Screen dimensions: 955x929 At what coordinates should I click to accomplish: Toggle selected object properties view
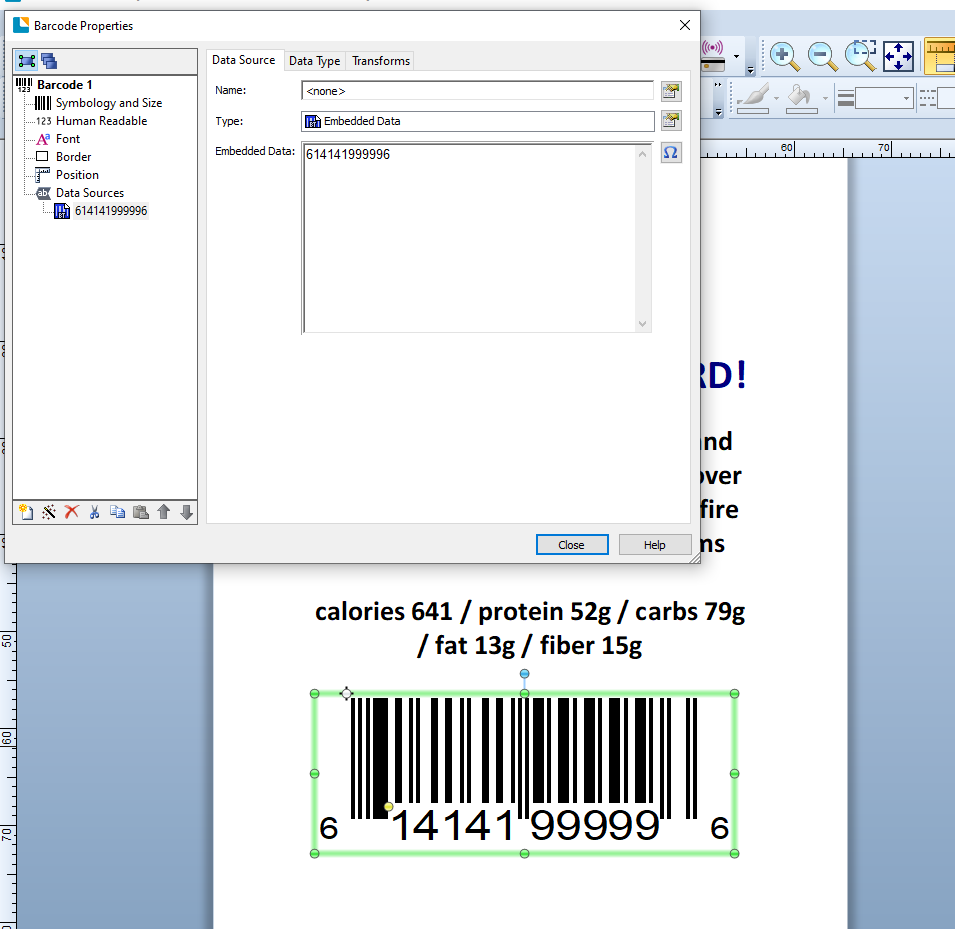point(27,61)
